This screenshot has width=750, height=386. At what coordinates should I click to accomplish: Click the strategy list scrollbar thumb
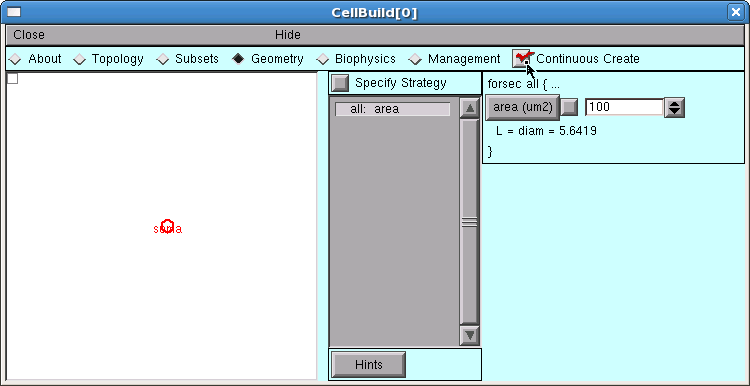469,221
